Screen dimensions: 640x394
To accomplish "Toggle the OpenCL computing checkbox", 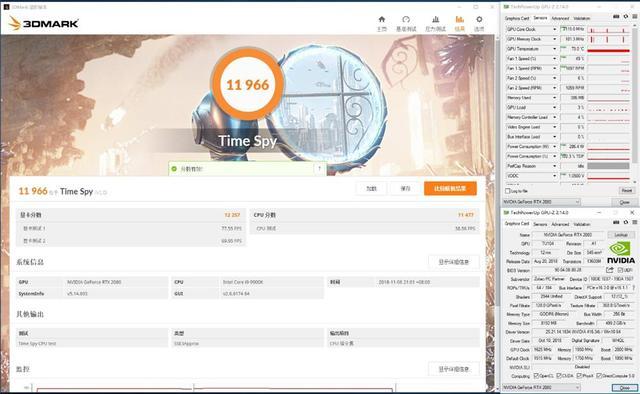I will [536, 376].
